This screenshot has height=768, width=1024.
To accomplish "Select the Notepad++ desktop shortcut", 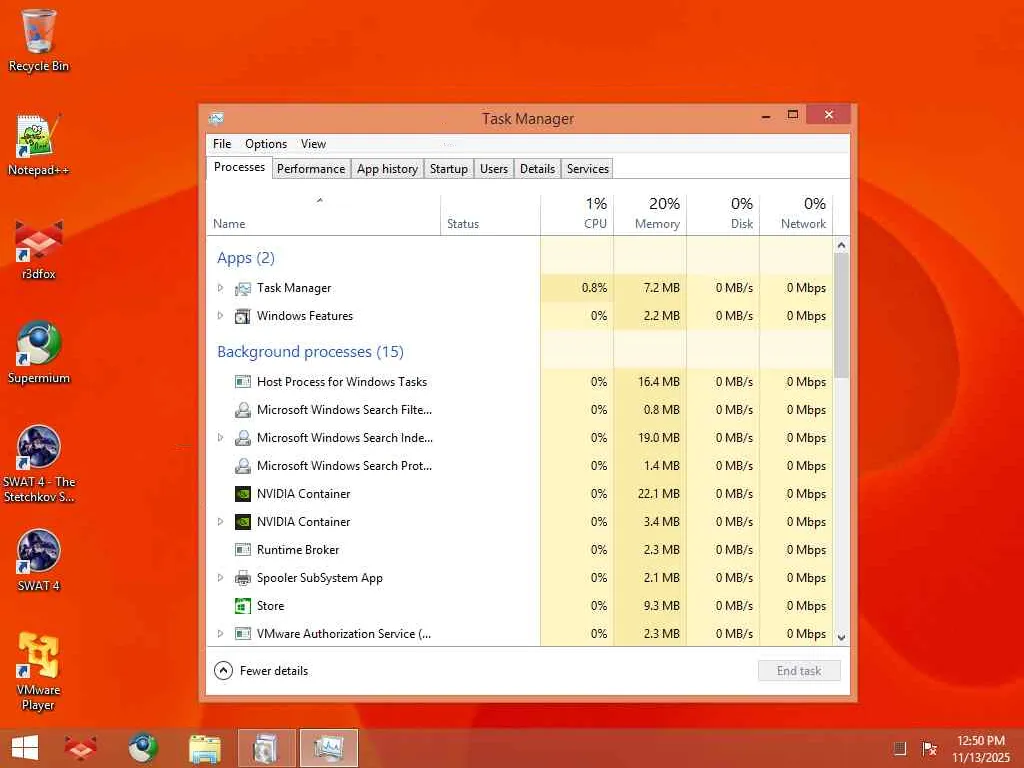I will pos(39,144).
